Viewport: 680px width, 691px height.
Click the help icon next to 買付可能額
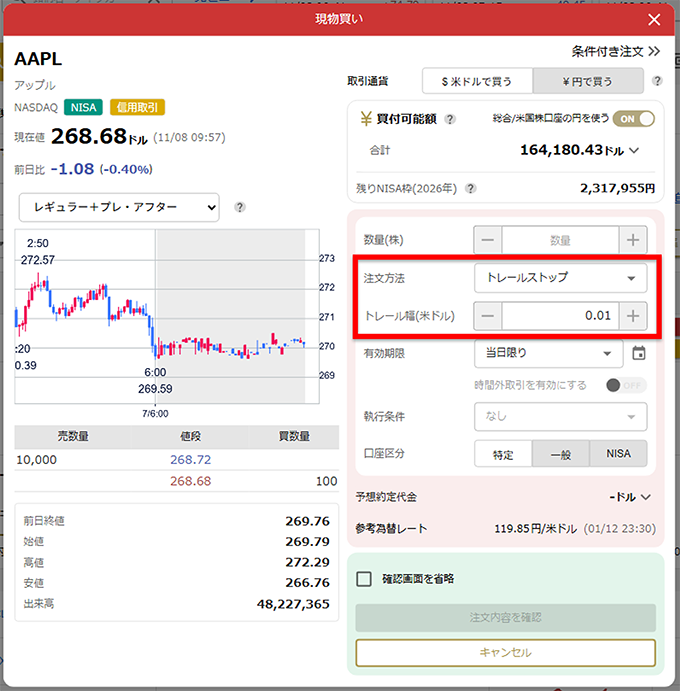450,120
